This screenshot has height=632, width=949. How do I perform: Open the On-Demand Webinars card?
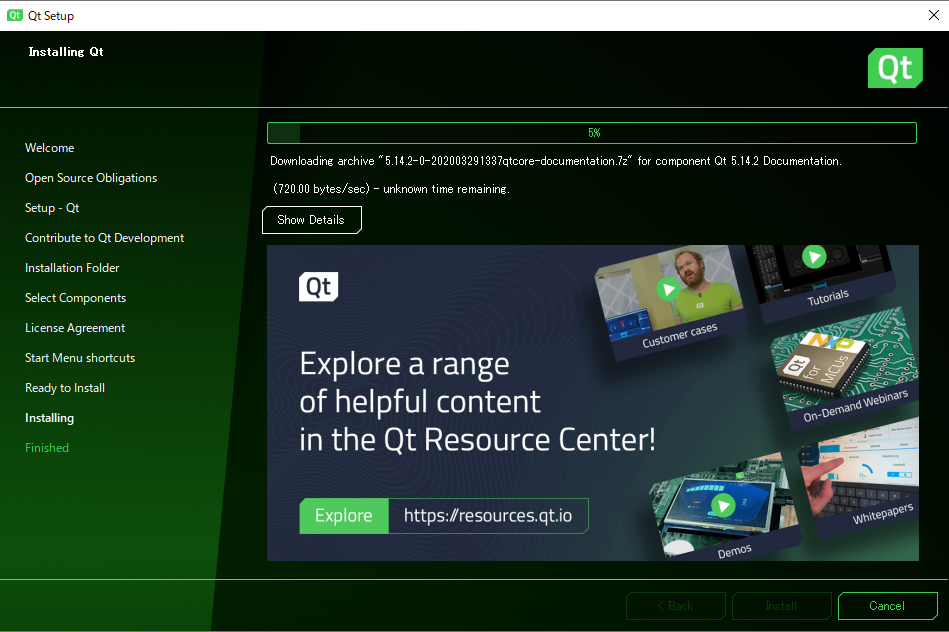coord(847,367)
